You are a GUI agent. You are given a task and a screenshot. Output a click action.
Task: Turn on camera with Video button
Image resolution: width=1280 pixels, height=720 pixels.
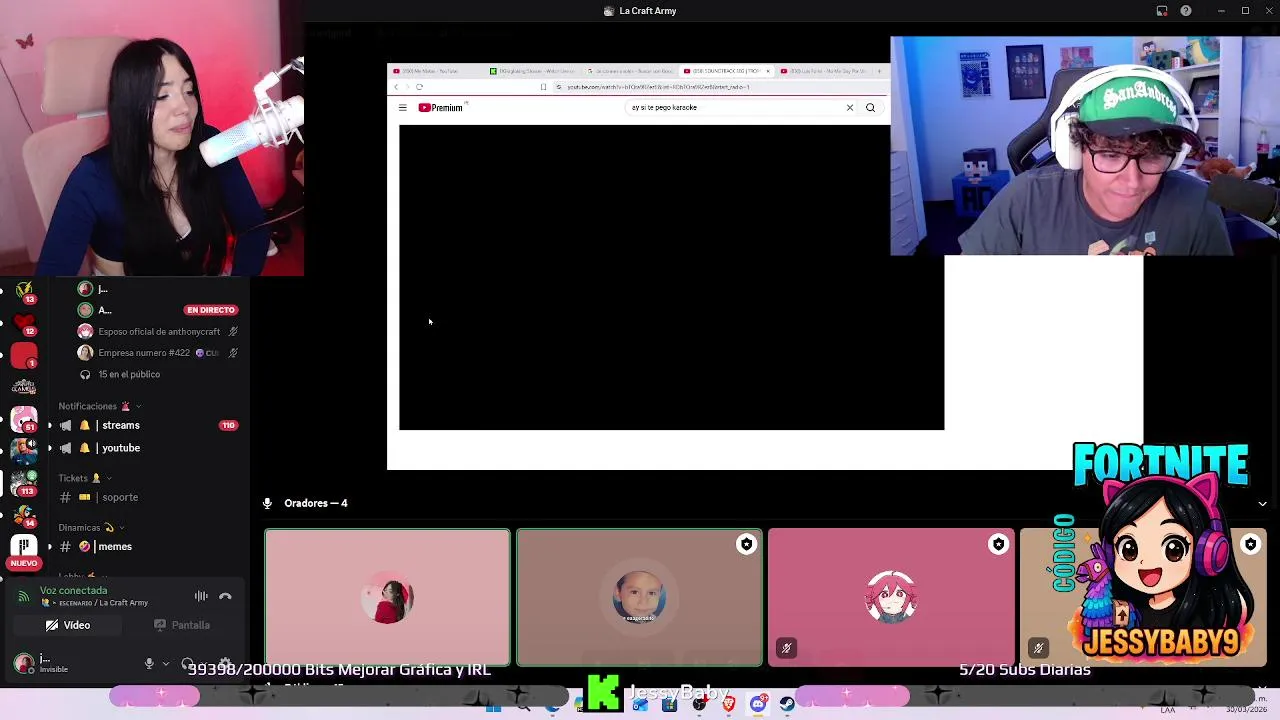(68, 625)
